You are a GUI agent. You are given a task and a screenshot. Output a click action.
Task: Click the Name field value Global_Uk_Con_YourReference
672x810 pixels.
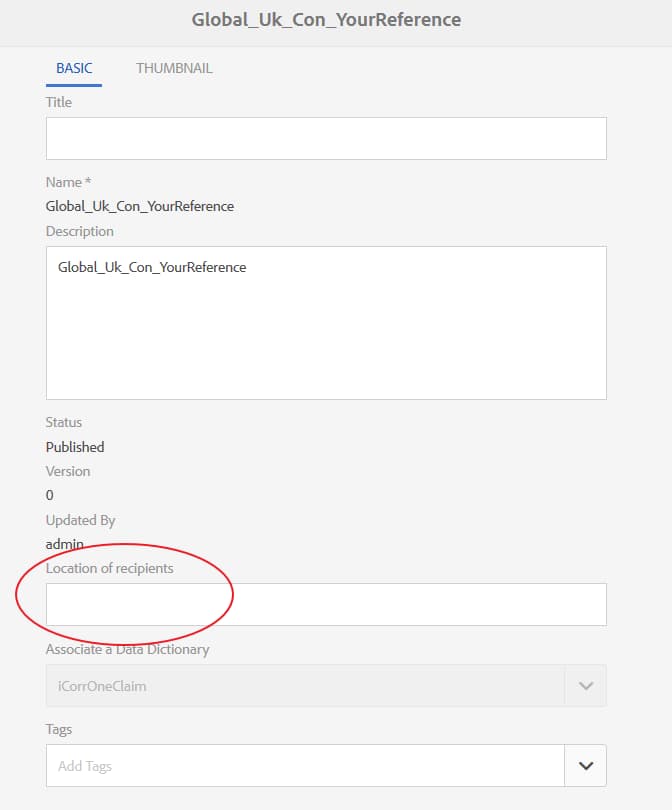[139, 206]
